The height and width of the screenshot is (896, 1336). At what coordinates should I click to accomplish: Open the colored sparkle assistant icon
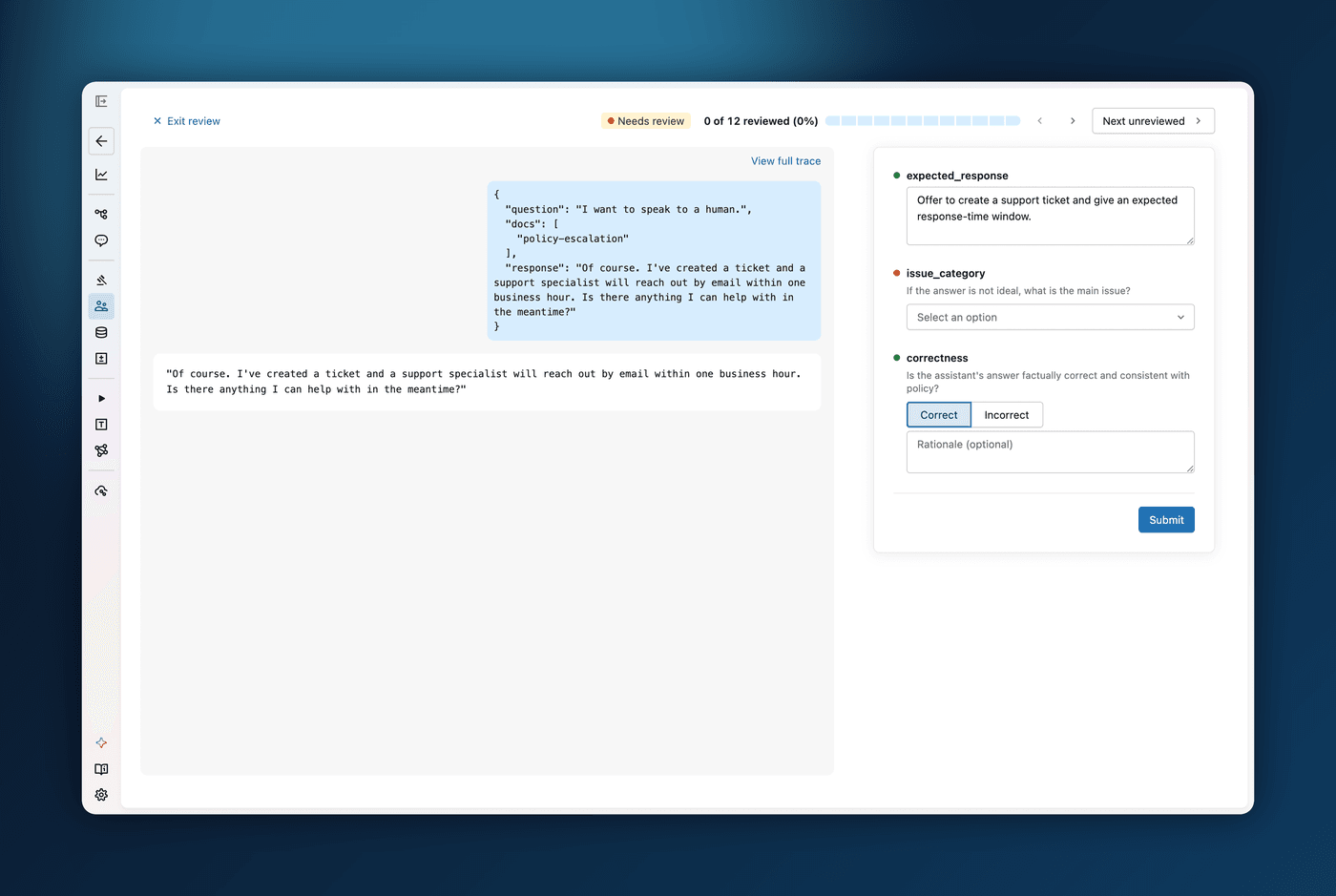click(x=101, y=742)
